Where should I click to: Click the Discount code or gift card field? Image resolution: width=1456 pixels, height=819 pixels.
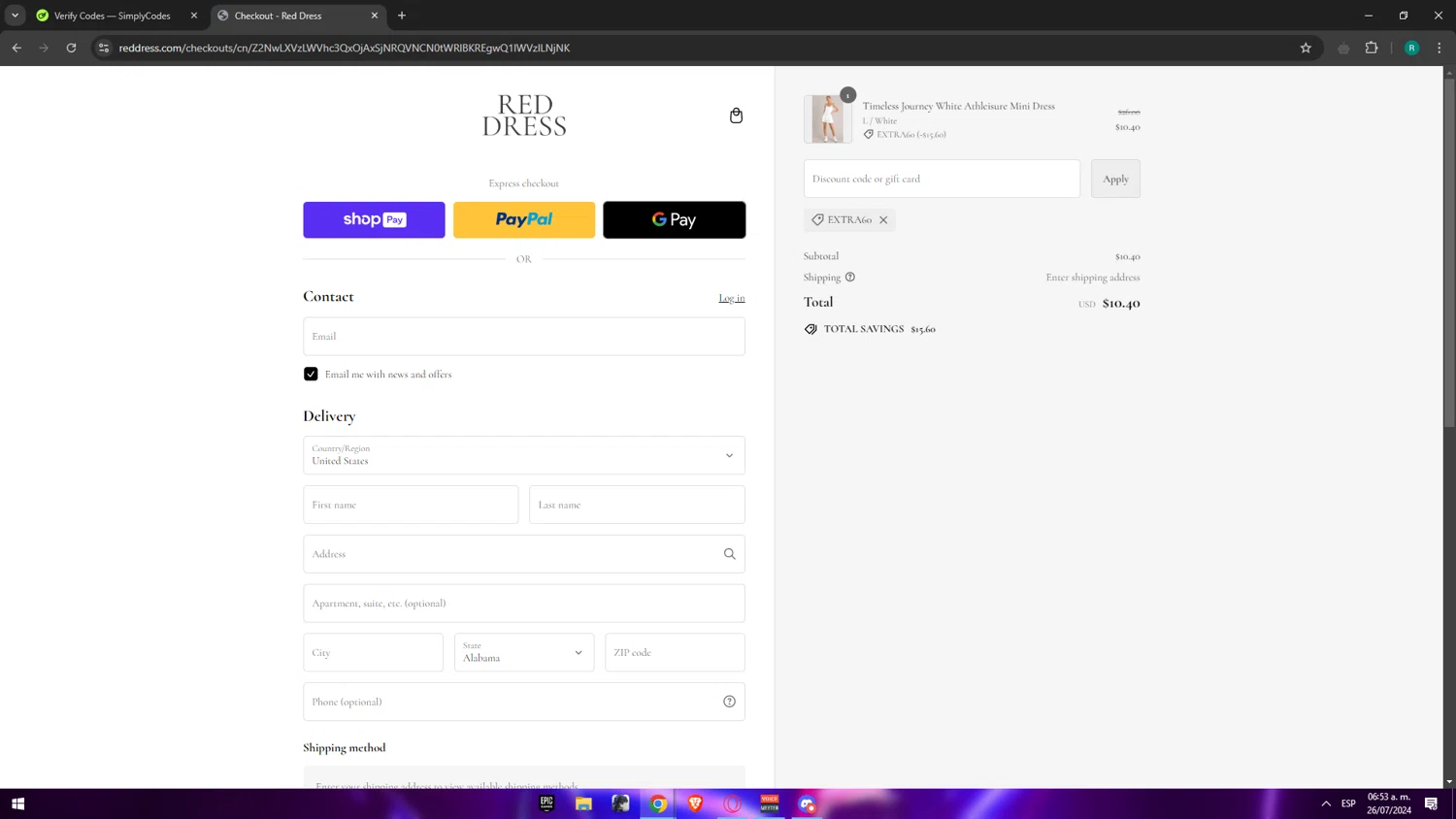coord(942,179)
